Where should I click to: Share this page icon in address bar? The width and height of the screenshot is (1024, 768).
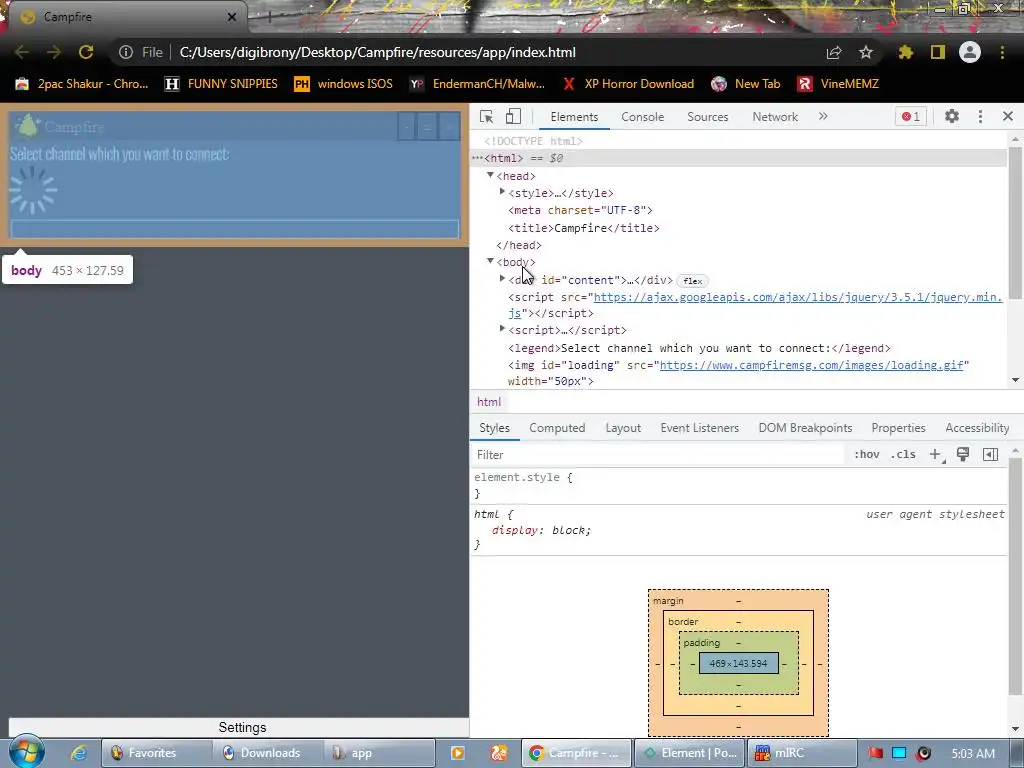point(834,52)
